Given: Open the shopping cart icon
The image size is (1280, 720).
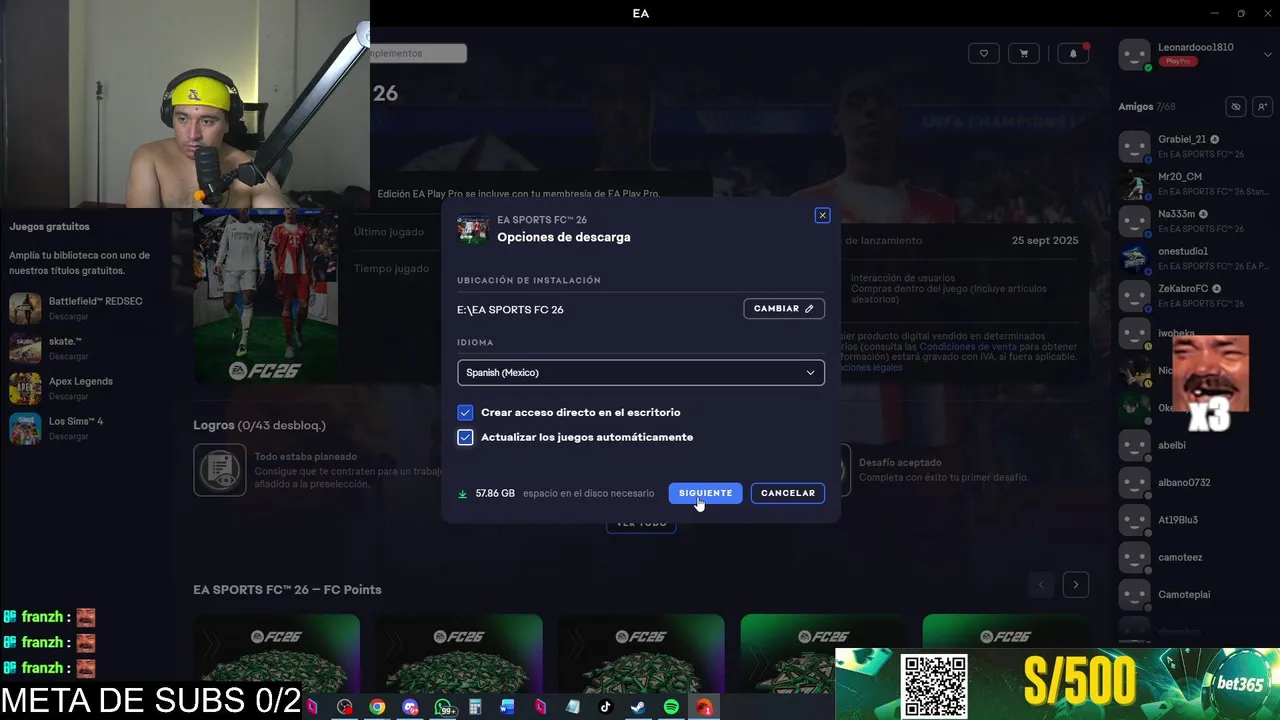Looking at the screenshot, I should (1023, 53).
